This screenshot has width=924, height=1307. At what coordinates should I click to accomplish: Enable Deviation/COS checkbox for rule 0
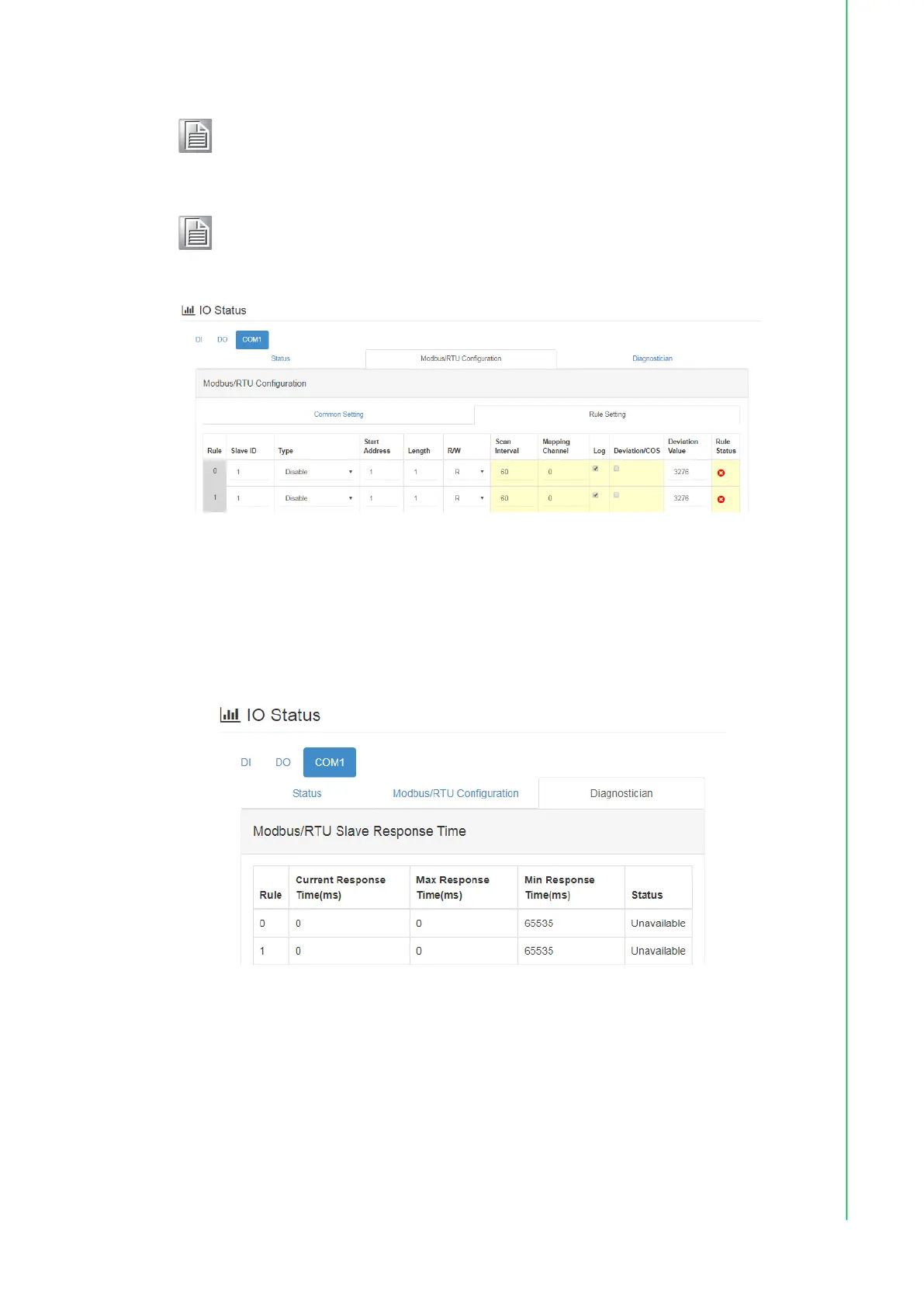pos(616,469)
